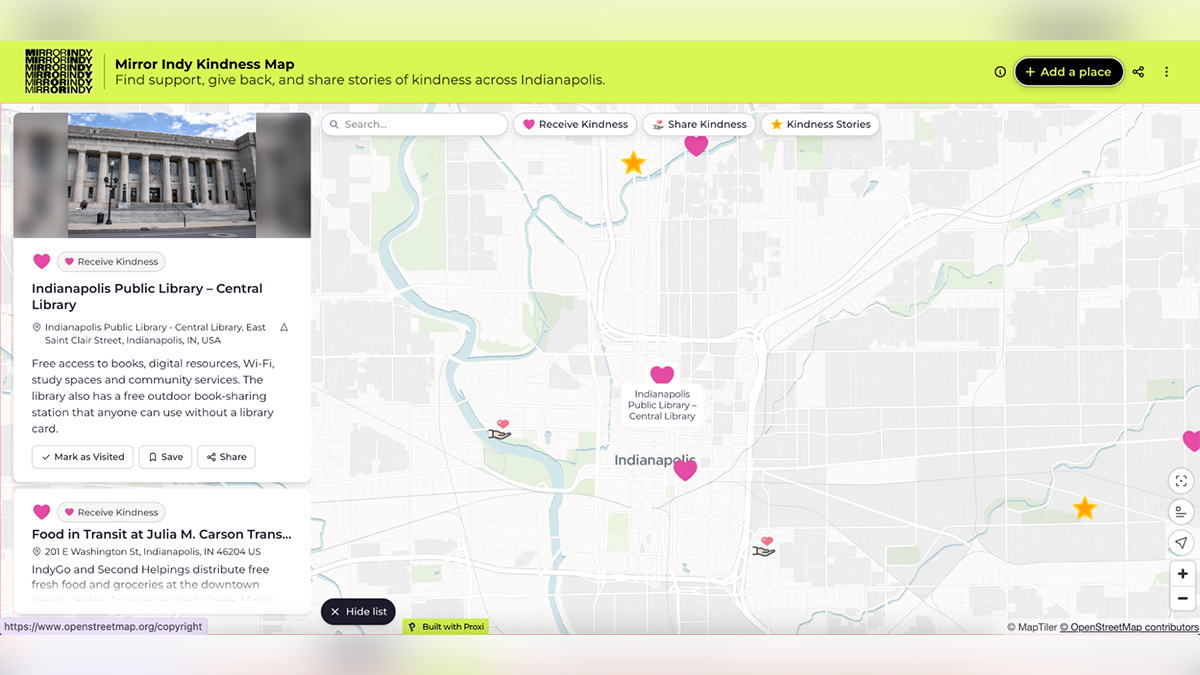Image resolution: width=1200 pixels, height=675 pixels.
Task: Click the Add a place button
Action: point(1069,72)
